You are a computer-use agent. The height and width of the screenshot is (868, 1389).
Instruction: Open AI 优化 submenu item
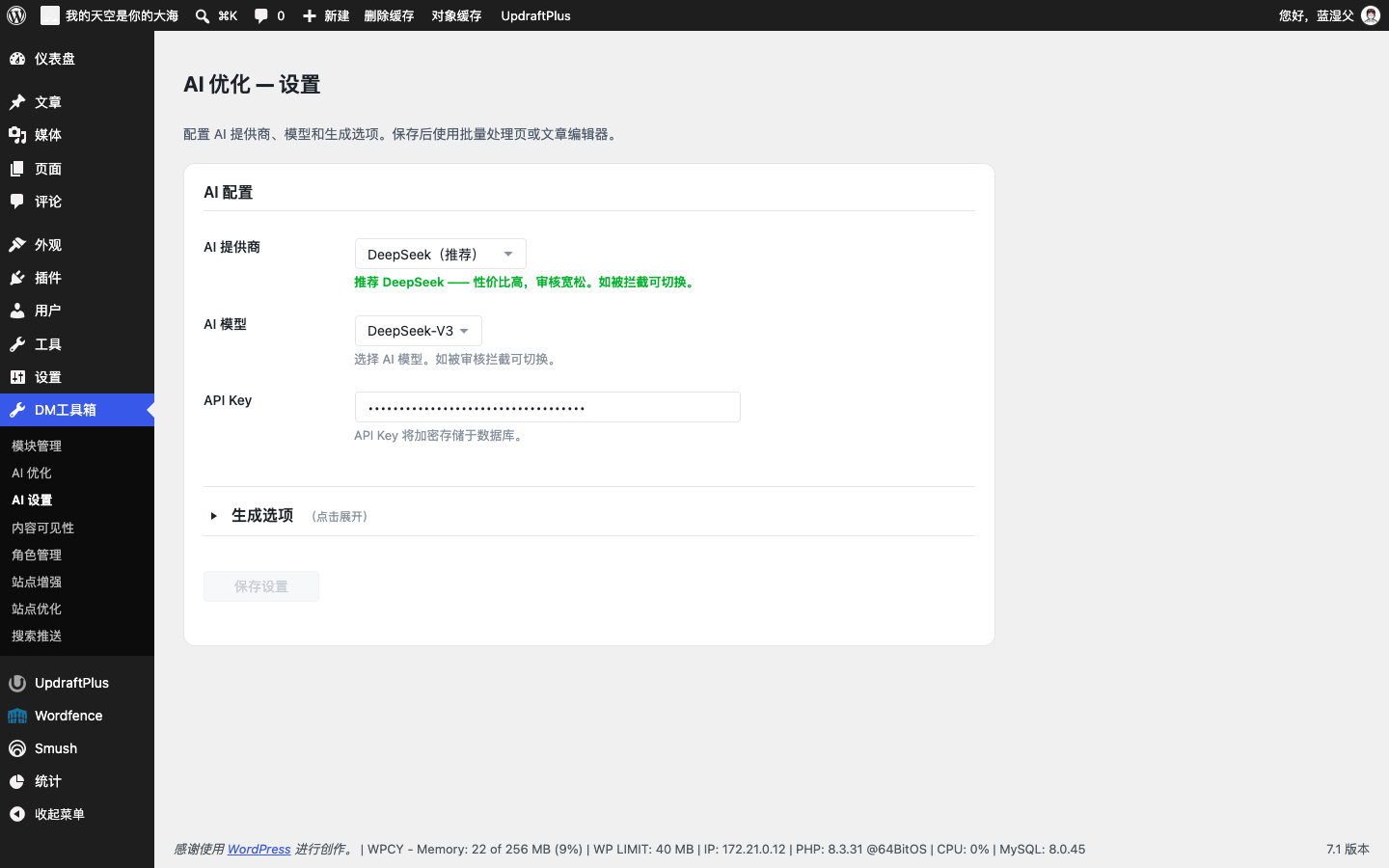pyautogui.click(x=32, y=473)
